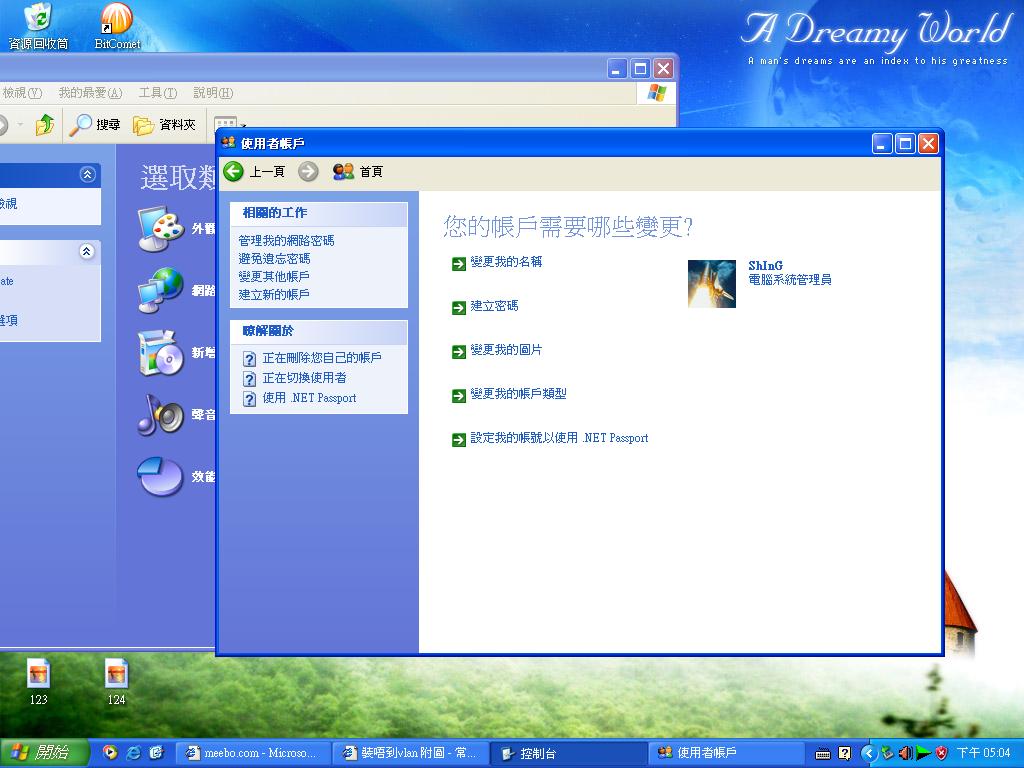Click 搜尋 search button in Control Panel toolbar

coord(95,124)
